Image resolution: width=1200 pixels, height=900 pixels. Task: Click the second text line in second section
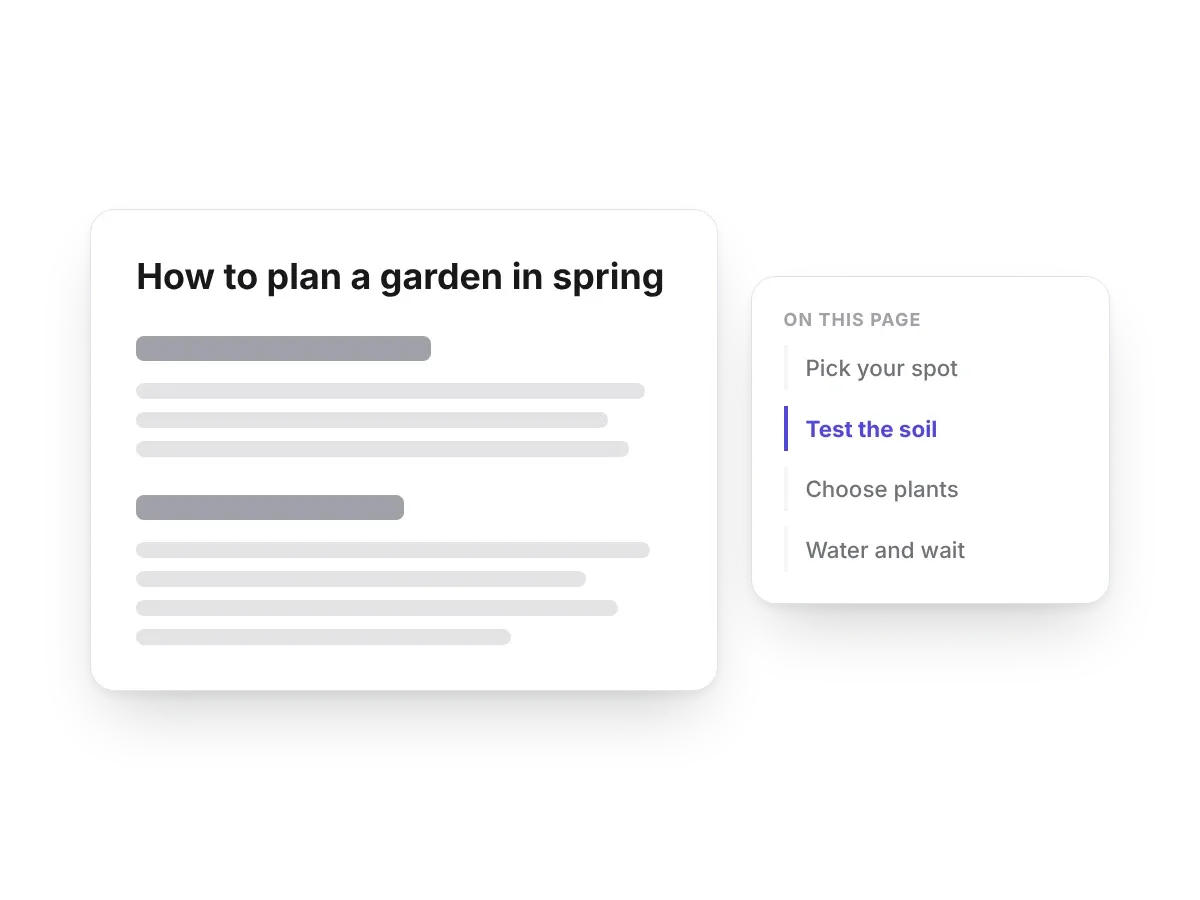tap(361, 579)
